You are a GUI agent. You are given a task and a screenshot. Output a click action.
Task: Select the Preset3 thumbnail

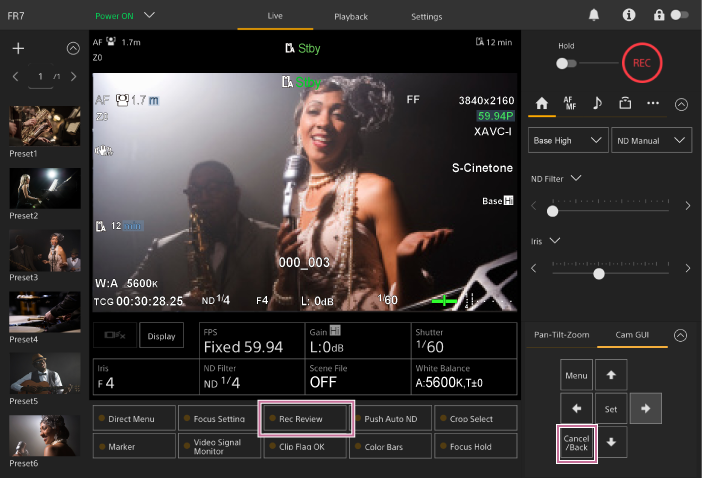tap(44, 250)
